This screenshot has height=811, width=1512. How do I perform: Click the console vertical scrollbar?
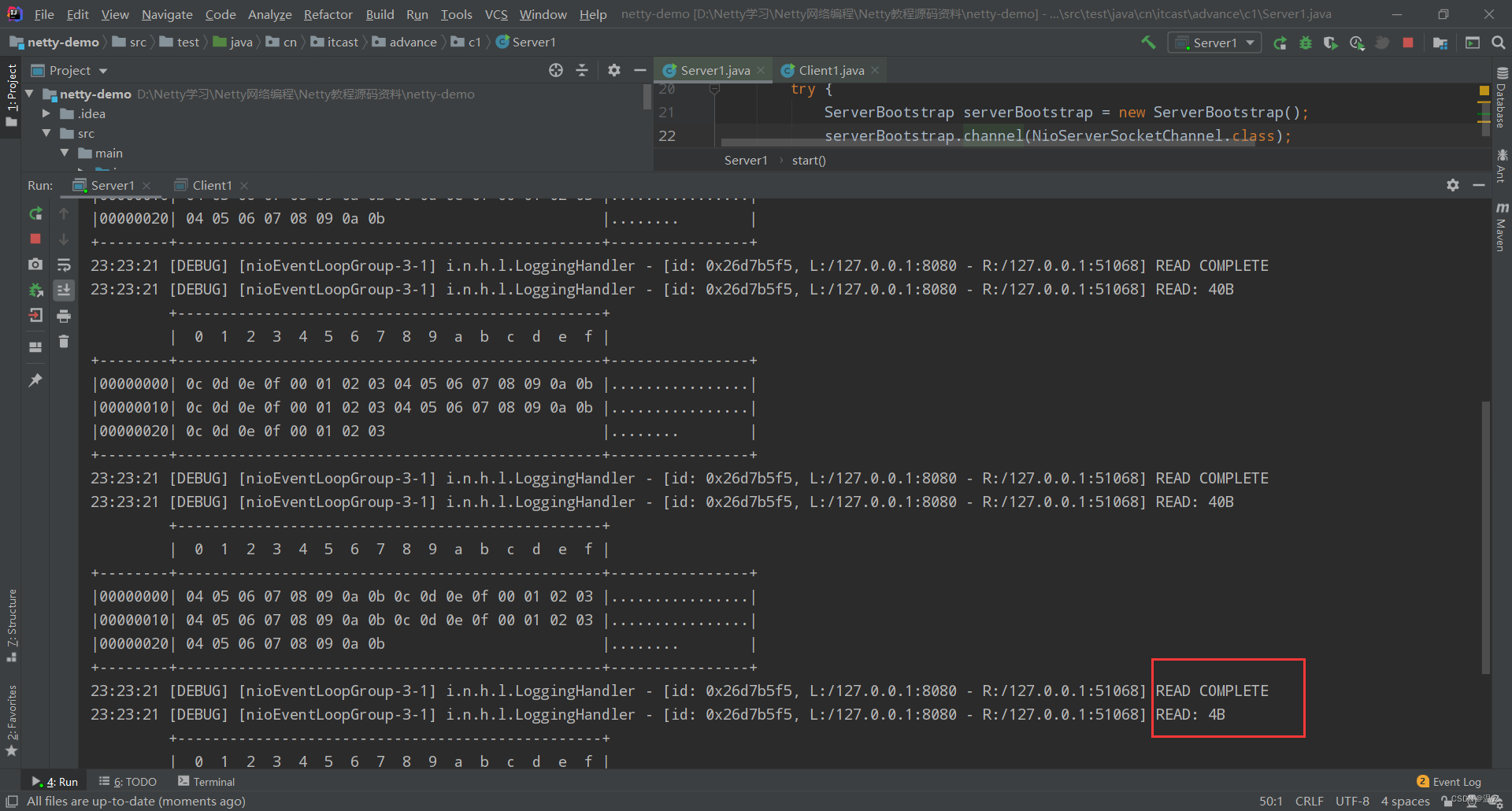[1486, 538]
